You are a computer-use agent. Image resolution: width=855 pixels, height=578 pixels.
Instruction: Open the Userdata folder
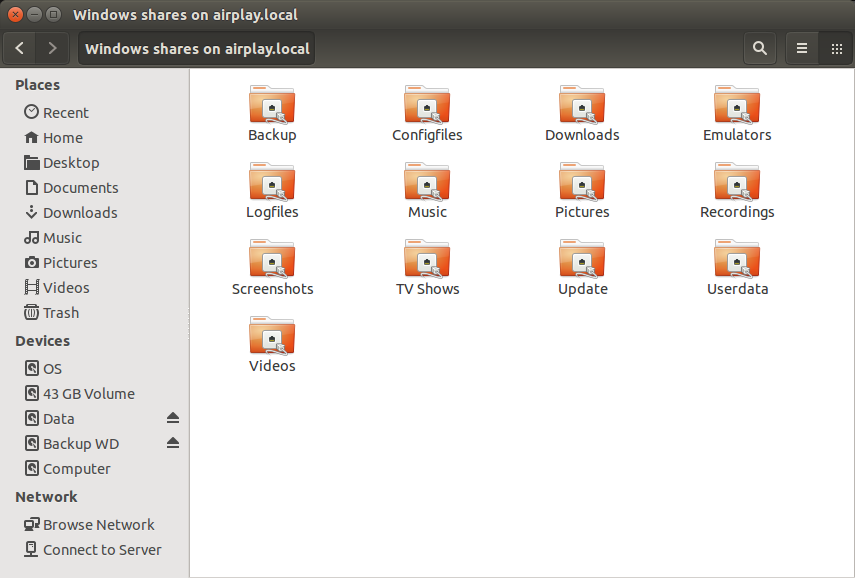click(x=737, y=260)
